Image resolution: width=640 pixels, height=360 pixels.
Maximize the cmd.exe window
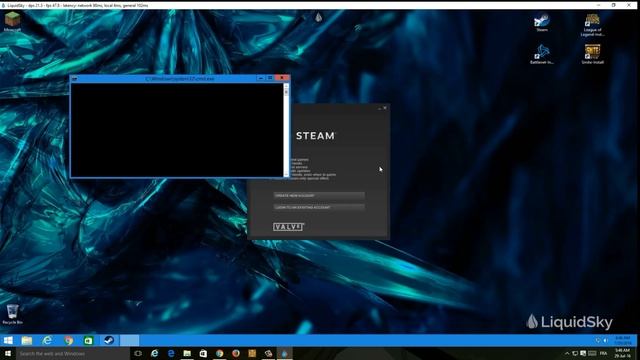point(270,78)
